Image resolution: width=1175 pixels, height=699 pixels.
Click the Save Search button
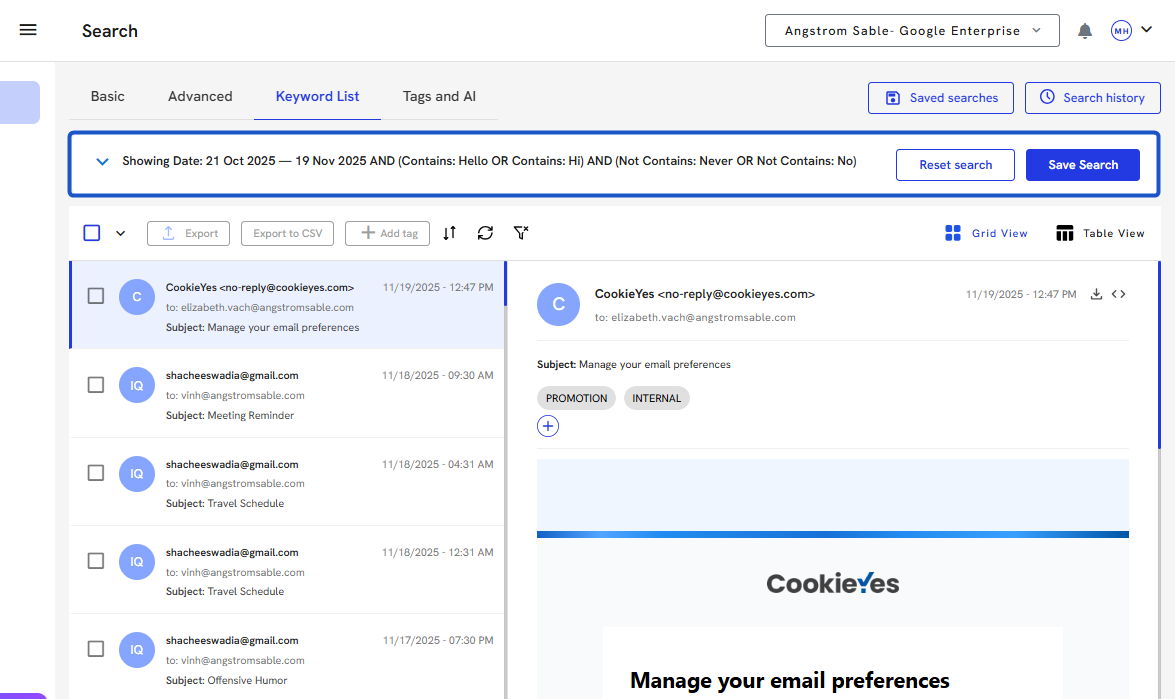[x=1082, y=165]
